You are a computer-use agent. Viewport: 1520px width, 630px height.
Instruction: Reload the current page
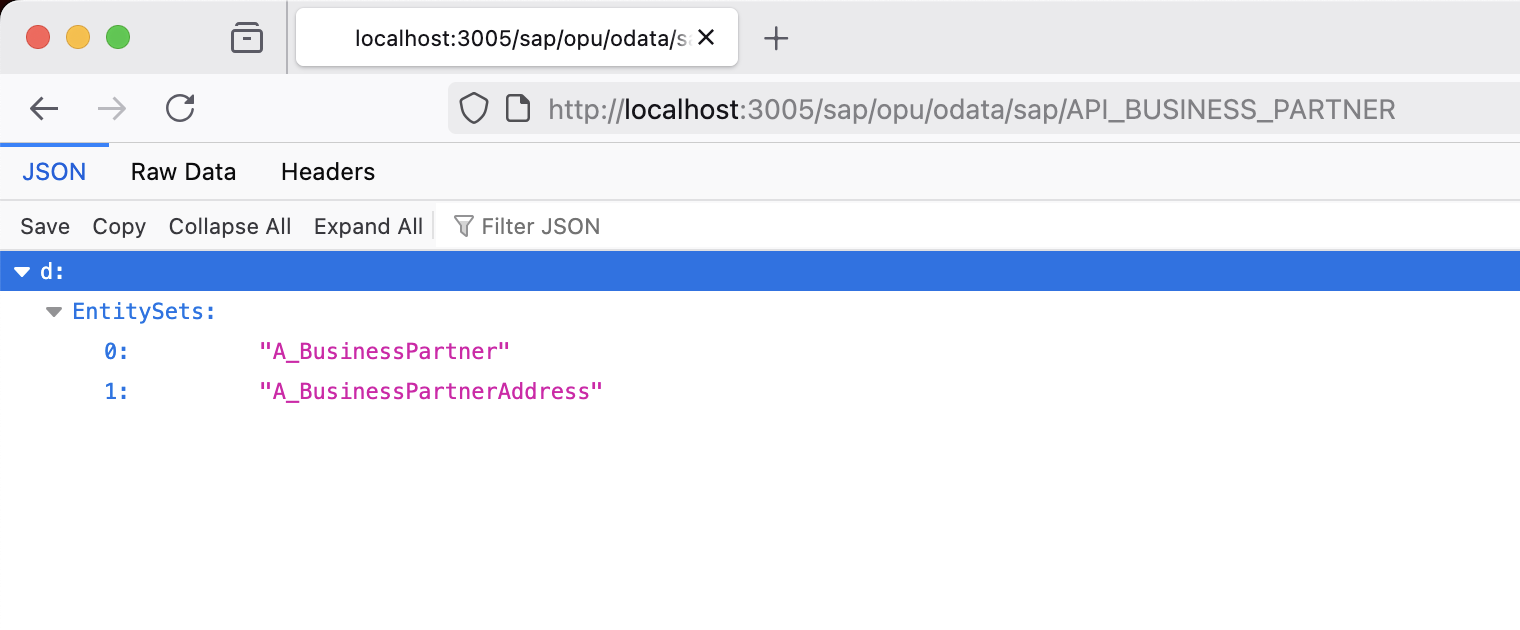180,108
